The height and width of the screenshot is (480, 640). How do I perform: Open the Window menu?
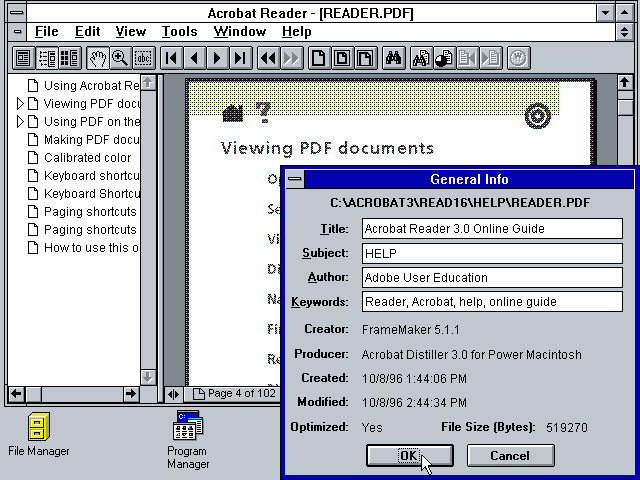coord(240,31)
